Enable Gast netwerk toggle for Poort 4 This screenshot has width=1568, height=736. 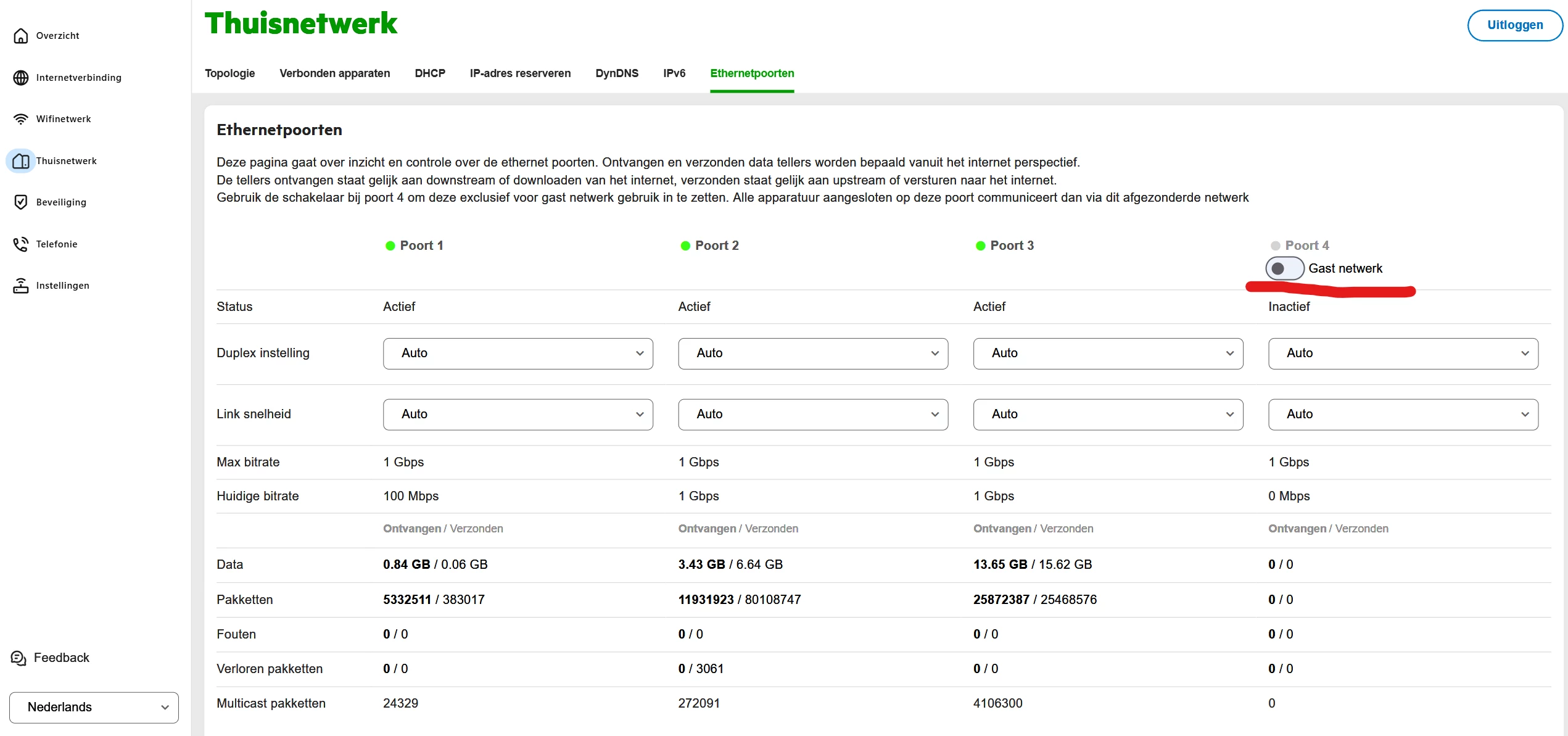(x=1284, y=268)
